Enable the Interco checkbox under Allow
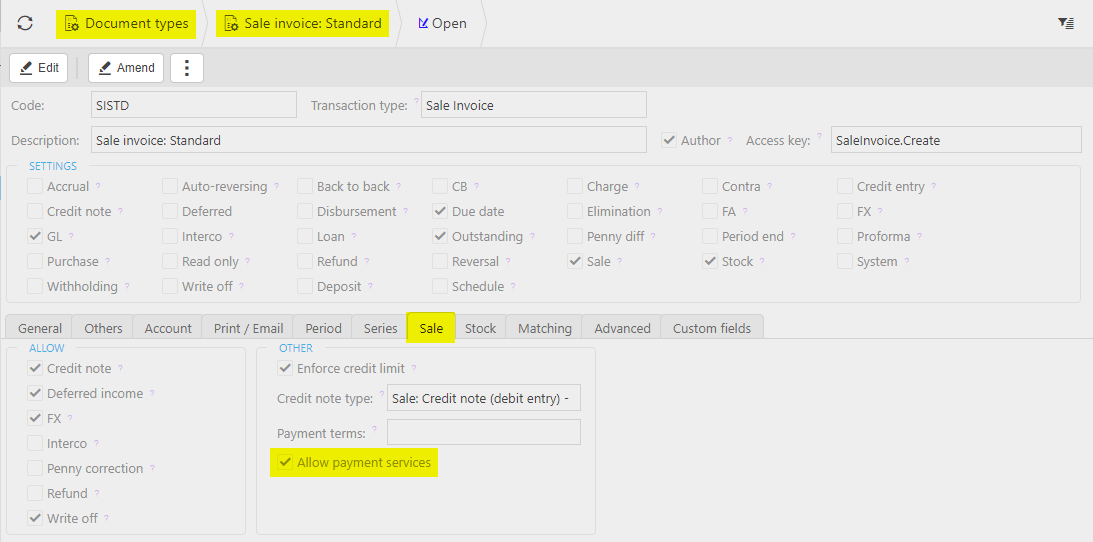Screen dimensions: 1093x542 [35, 444]
